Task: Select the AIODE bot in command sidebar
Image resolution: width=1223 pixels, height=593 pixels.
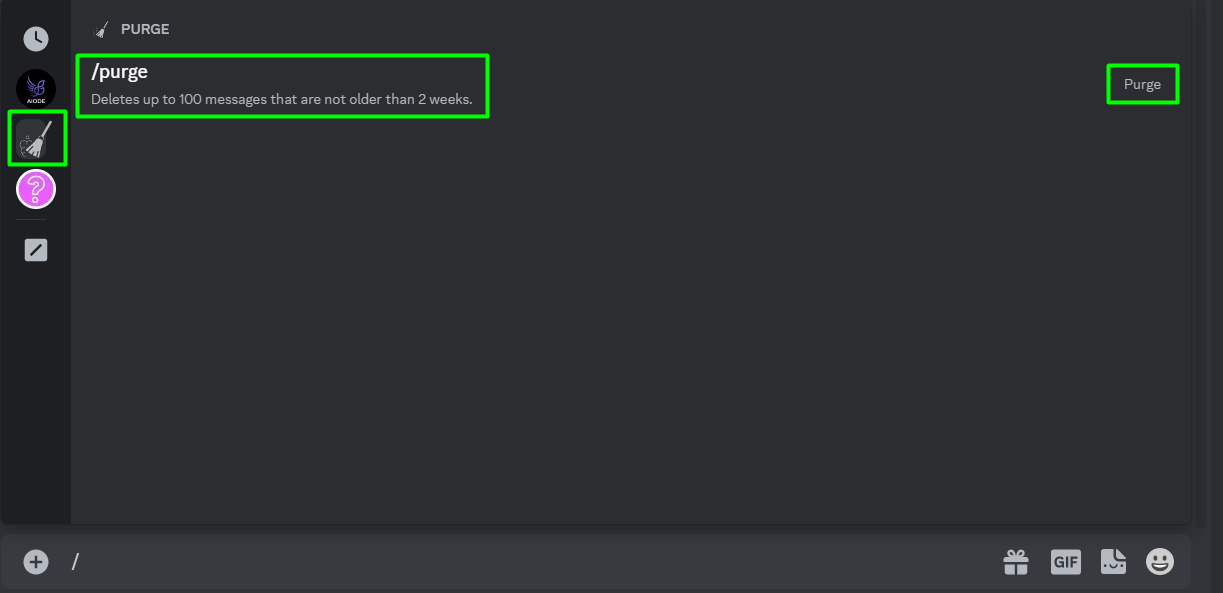Action: click(36, 89)
